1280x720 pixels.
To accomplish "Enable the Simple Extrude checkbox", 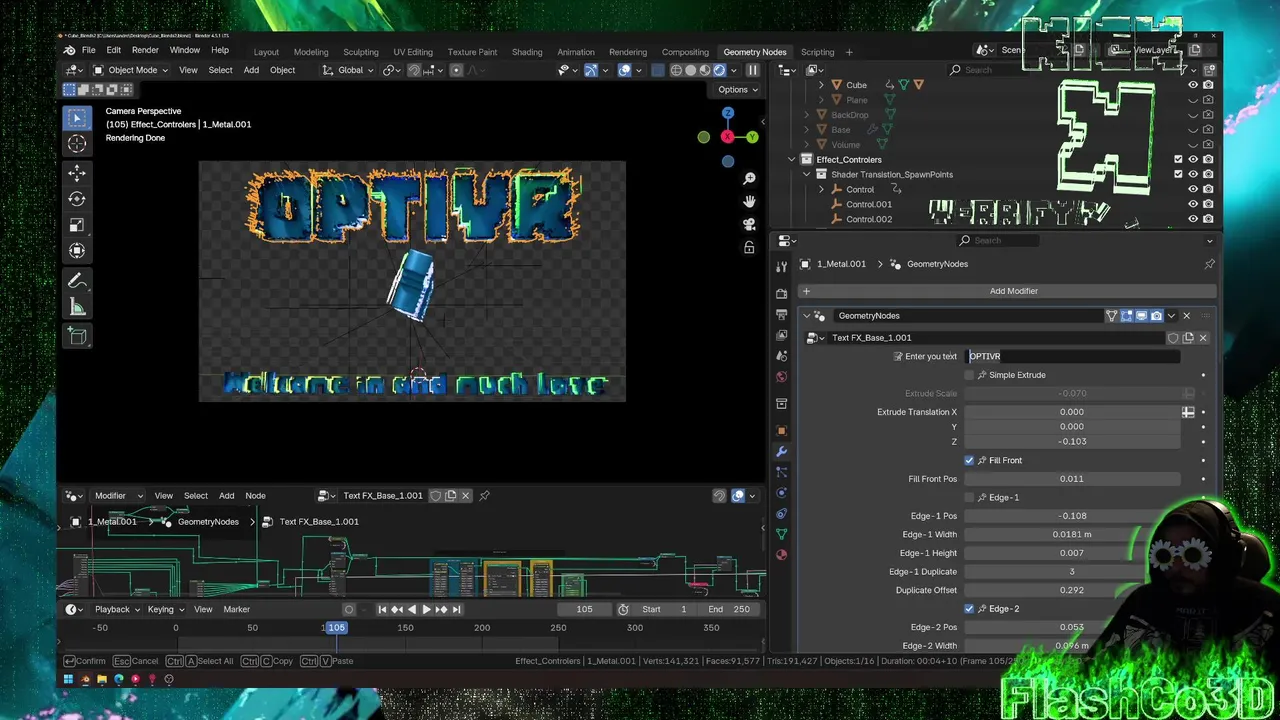I will point(969,375).
